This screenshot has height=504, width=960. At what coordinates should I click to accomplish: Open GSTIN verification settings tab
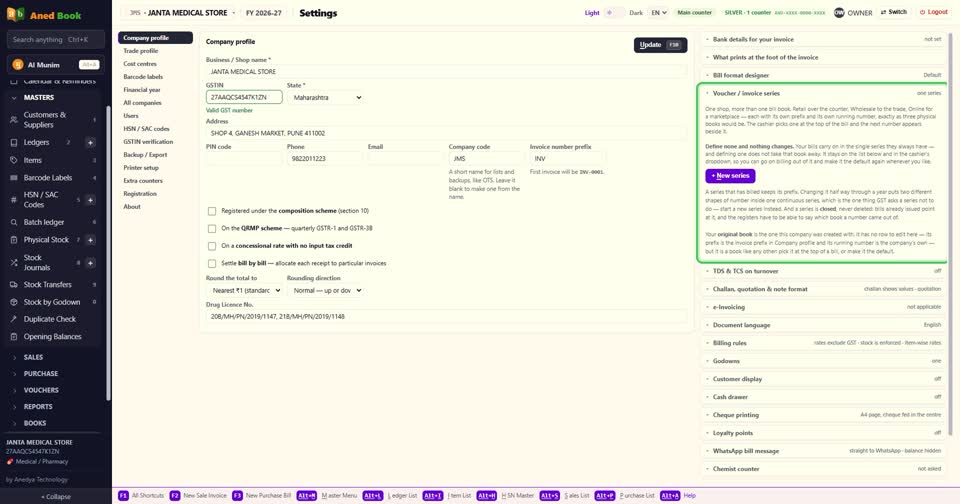[156, 141]
